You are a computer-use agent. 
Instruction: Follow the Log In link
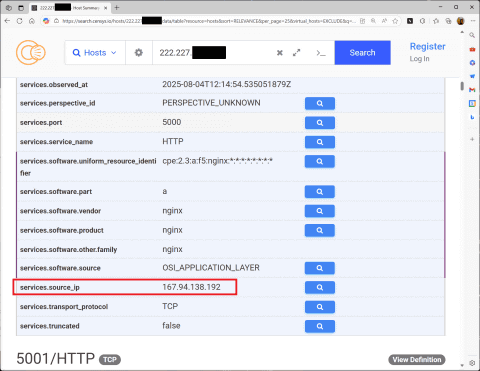point(419,59)
